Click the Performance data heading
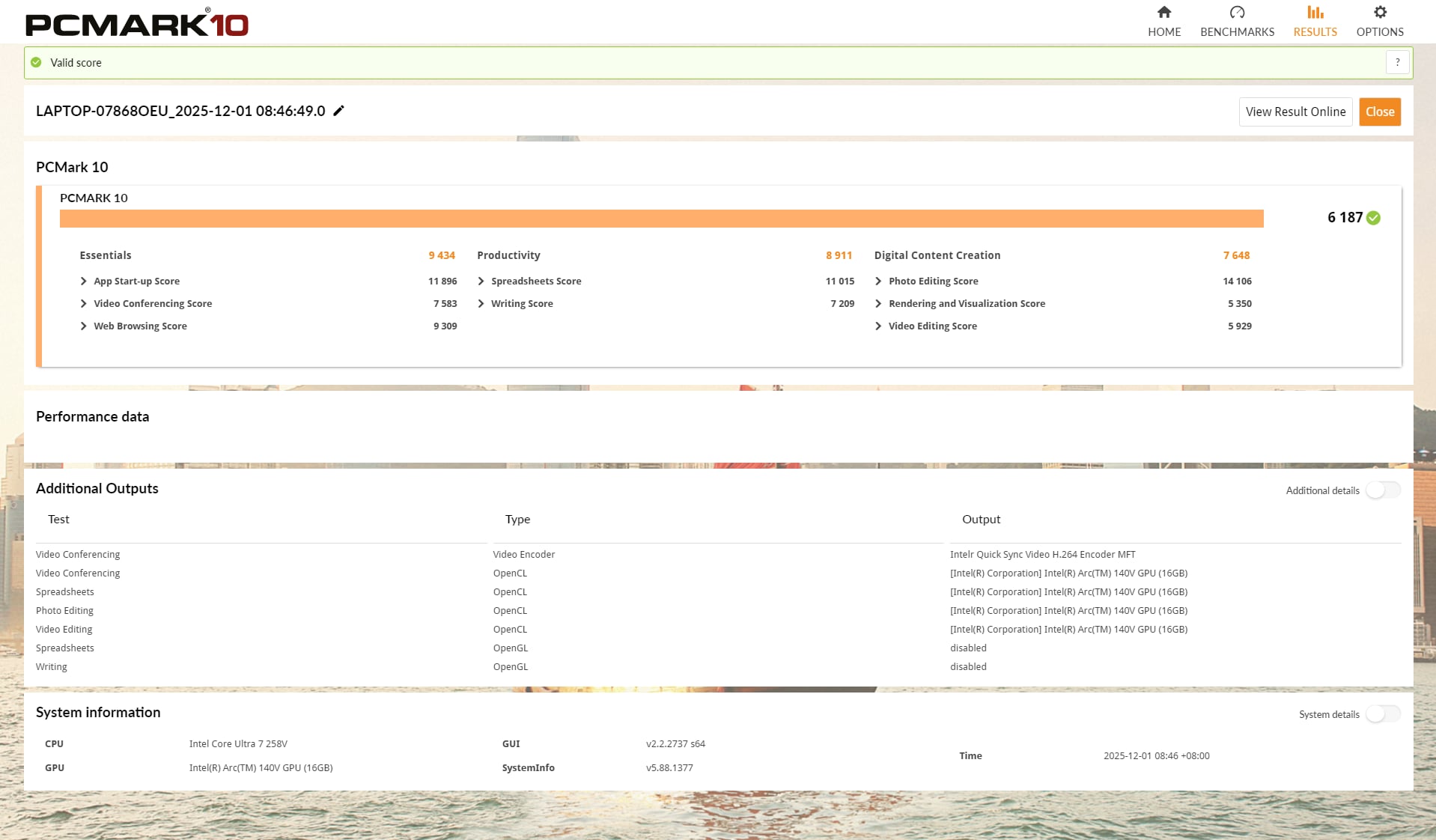 92,417
